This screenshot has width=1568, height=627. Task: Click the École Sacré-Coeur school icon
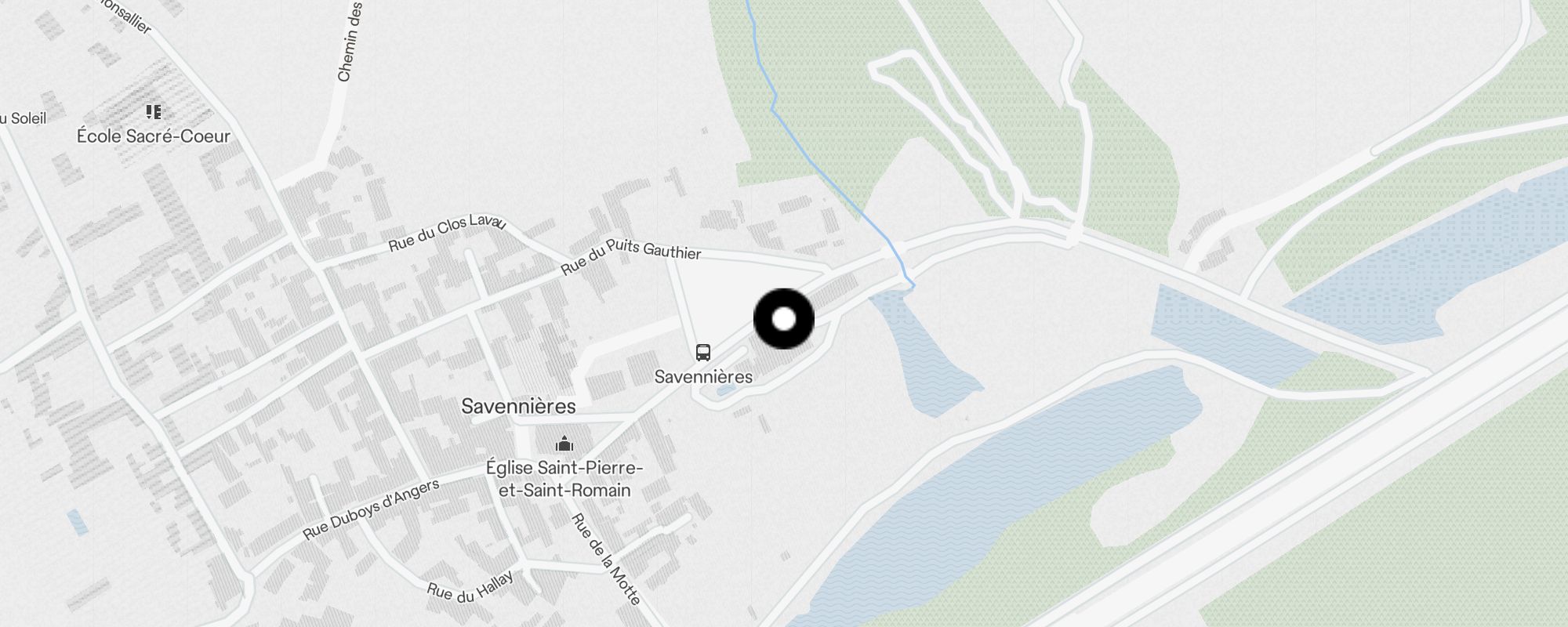154,112
